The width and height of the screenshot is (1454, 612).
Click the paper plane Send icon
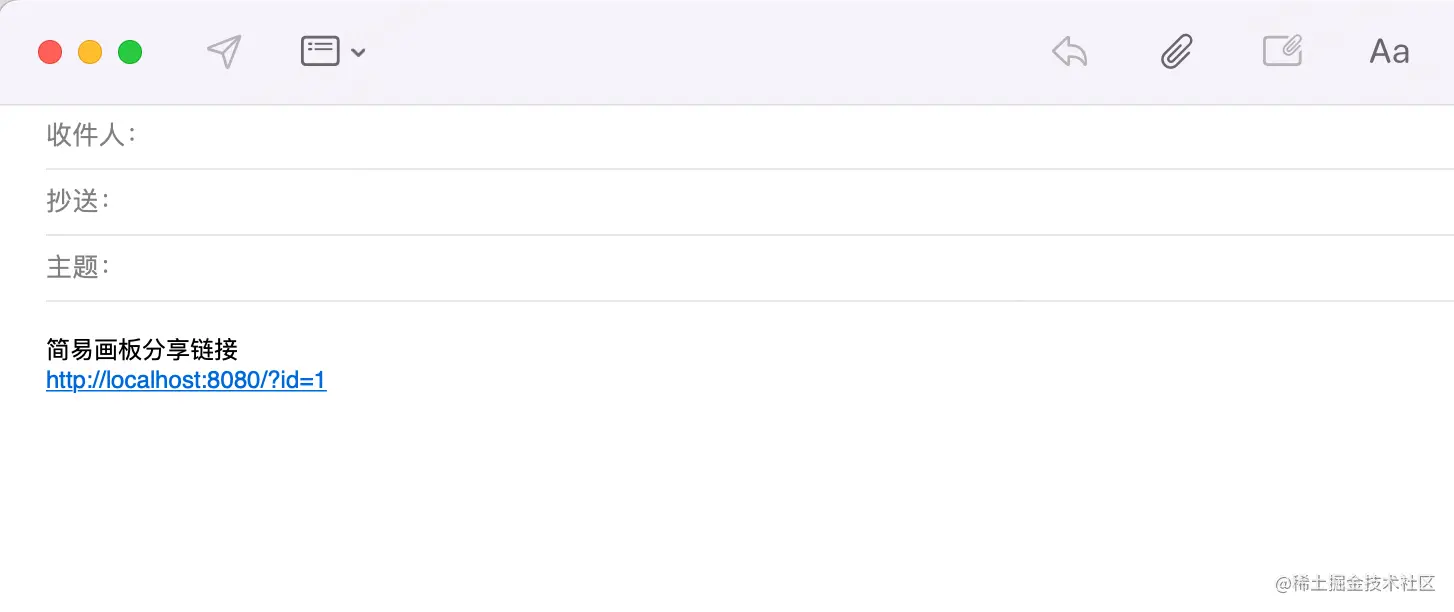click(x=224, y=52)
